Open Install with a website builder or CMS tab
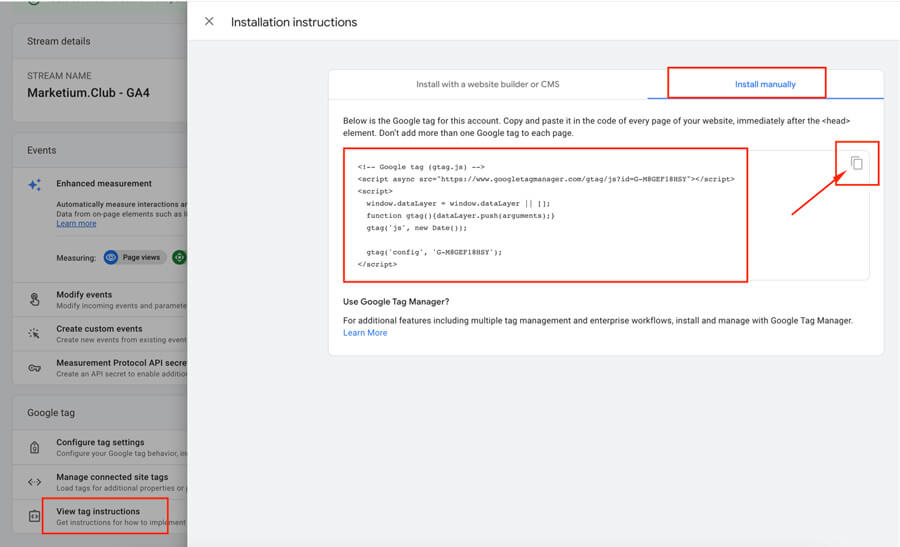 click(487, 84)
